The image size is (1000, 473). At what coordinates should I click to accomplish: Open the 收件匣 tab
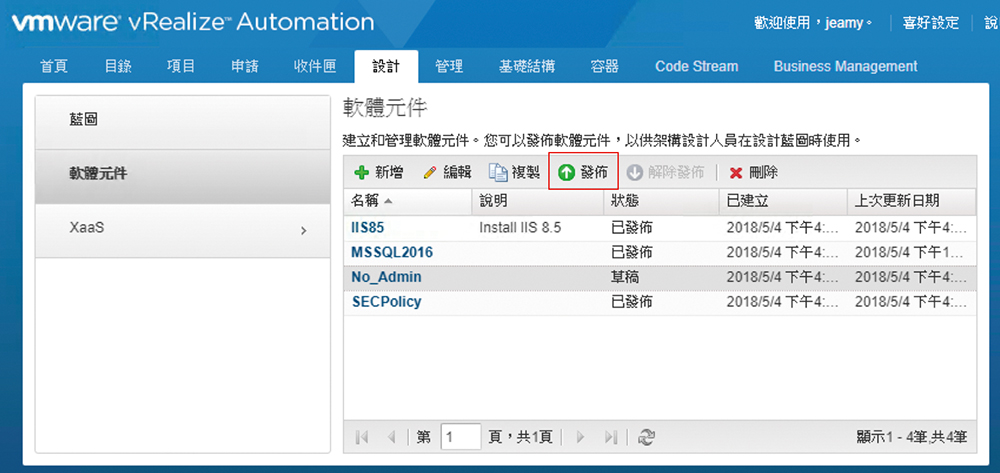coord(315,66)
